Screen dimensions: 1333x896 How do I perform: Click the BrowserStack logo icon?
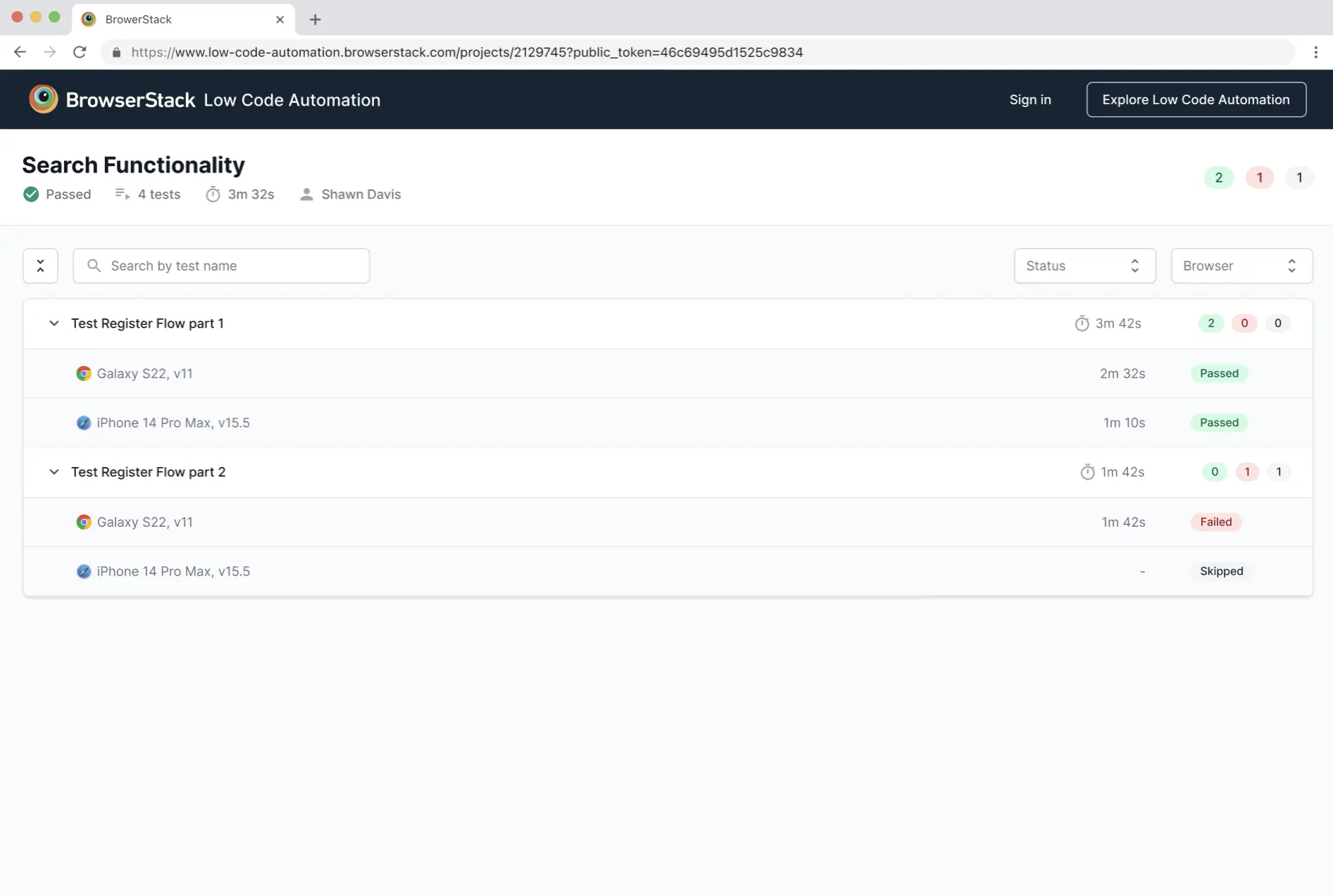[x=43, y=99]
